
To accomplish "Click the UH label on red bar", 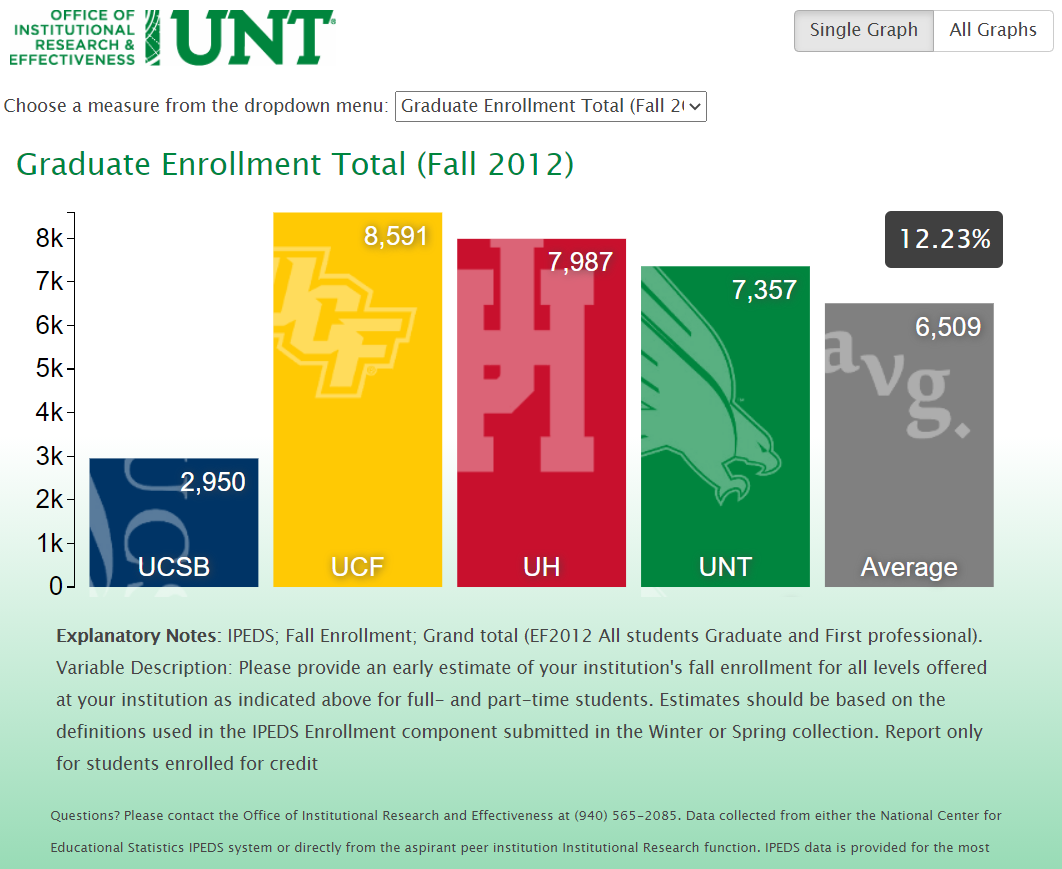I will pos(541,567).
